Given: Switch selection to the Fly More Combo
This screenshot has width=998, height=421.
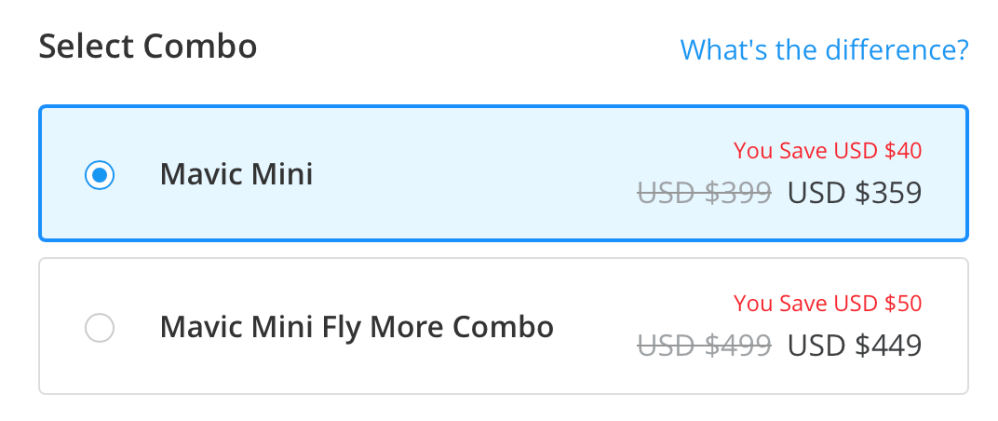Looking at the screenshot, I should coord(99,327).
